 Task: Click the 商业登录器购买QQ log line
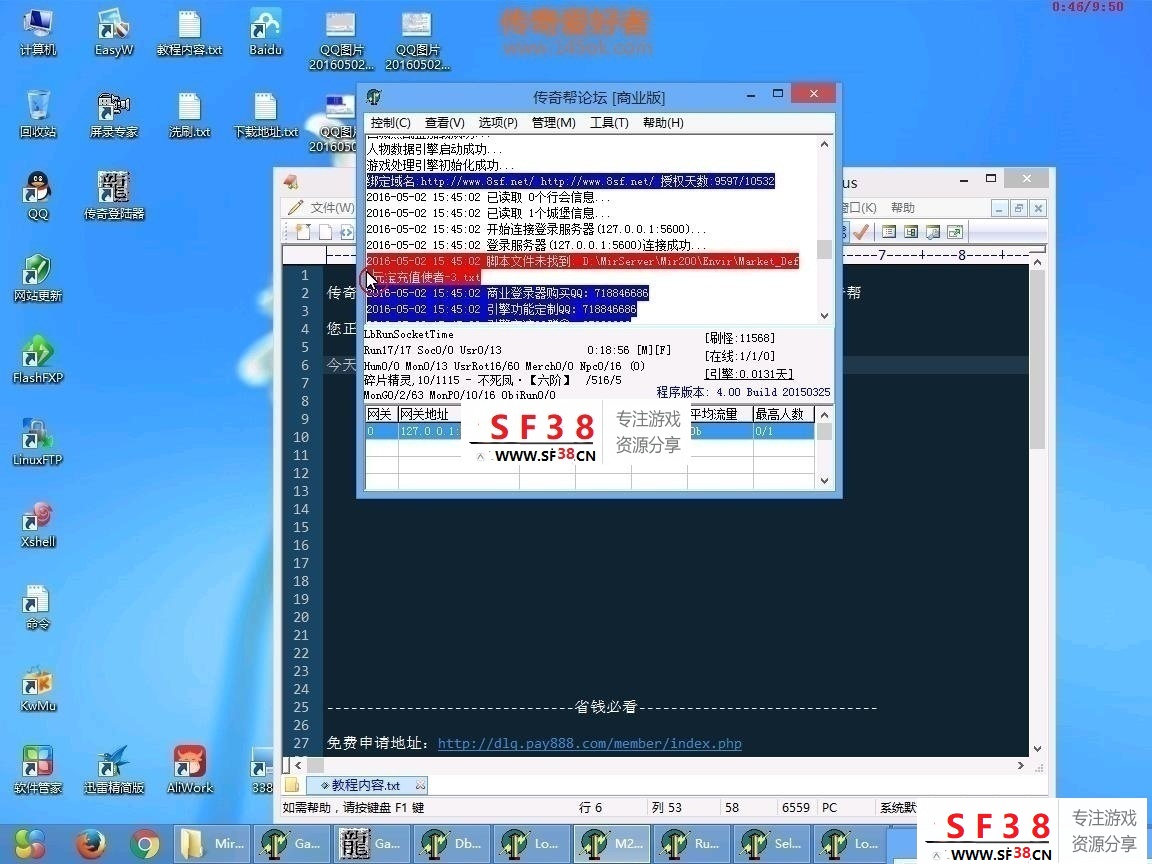click(508, 293)
